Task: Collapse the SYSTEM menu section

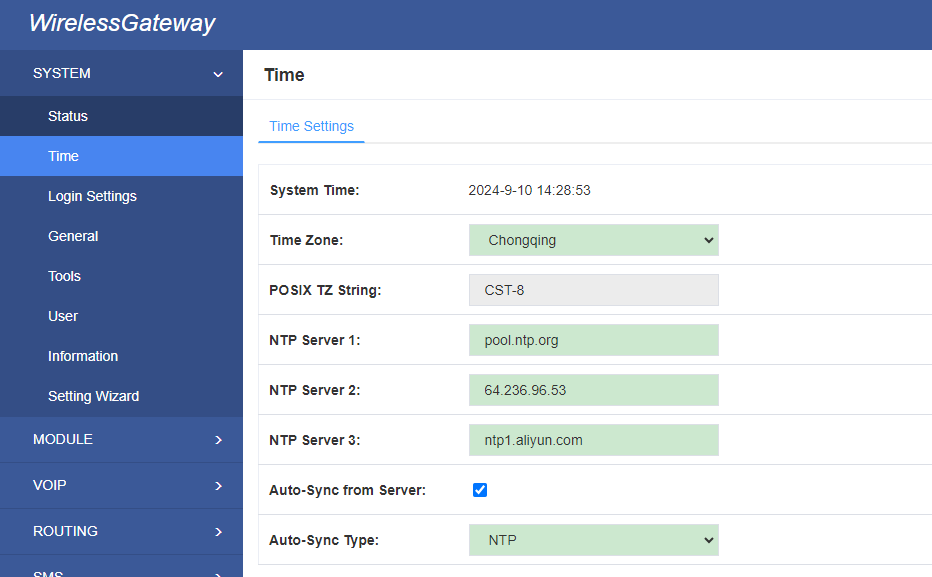Action: 121,73
